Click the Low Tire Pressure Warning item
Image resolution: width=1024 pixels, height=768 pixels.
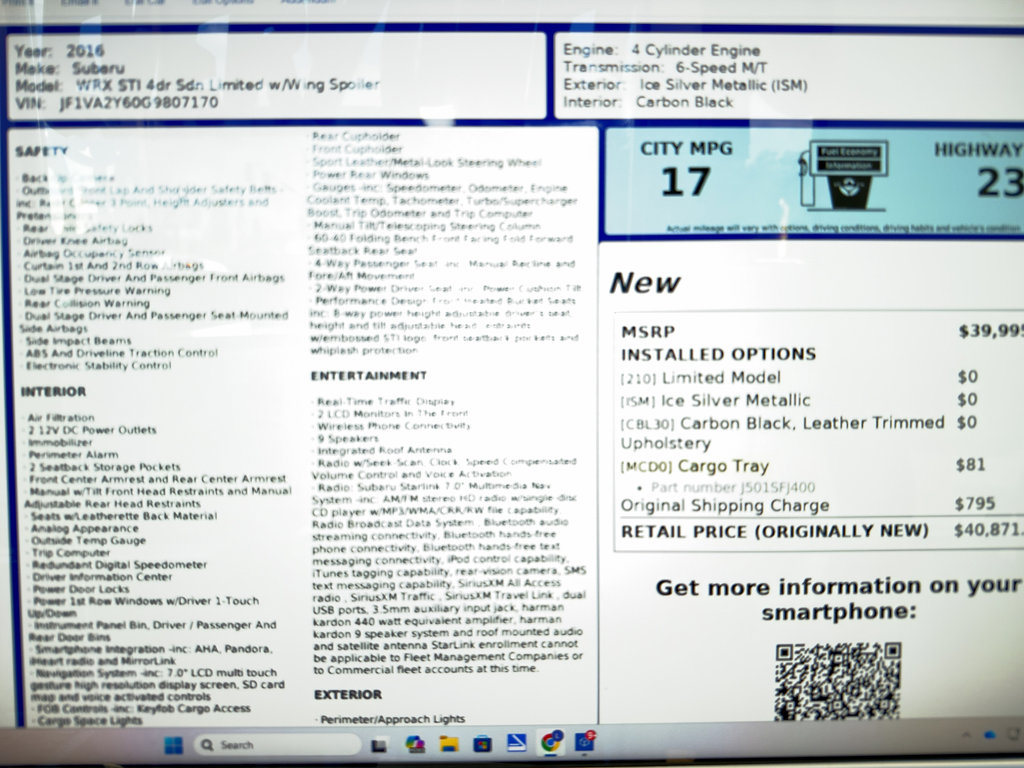tap(97, 291)
